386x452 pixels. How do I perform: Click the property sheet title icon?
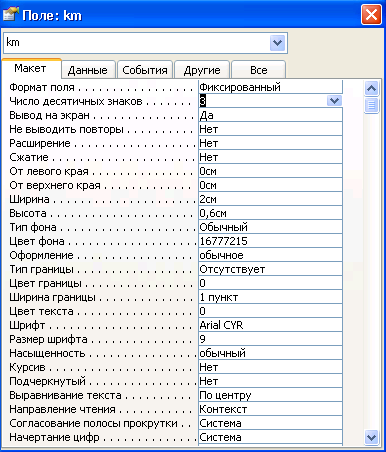point(11,15)
